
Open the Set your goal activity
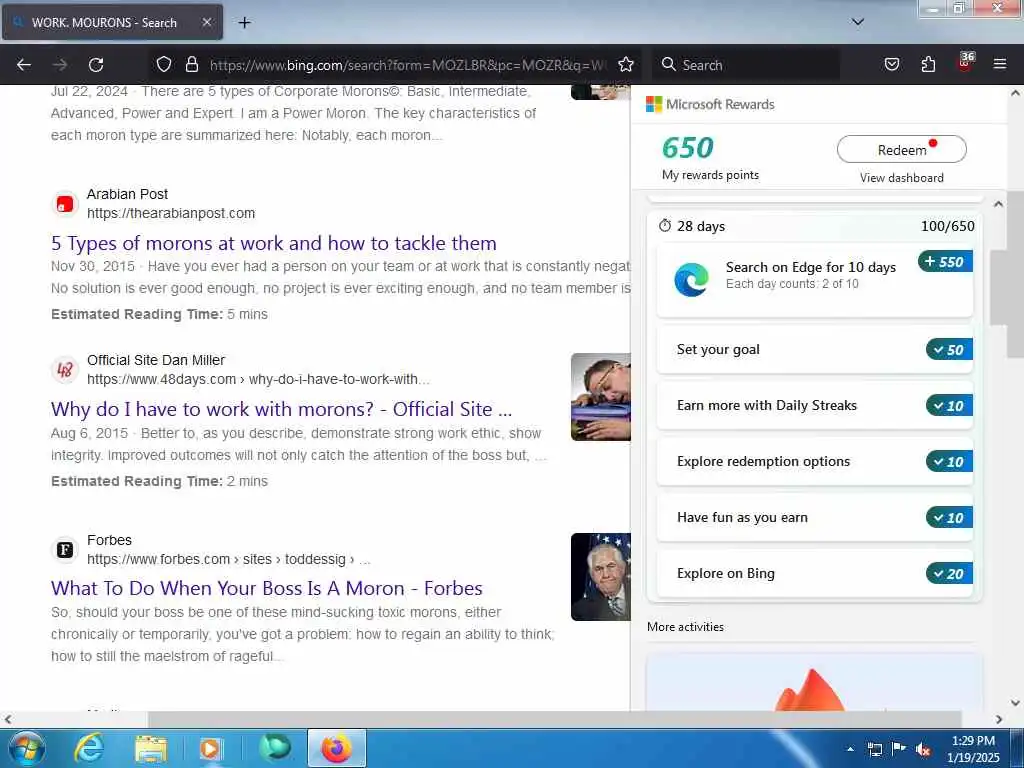[814, 349]
